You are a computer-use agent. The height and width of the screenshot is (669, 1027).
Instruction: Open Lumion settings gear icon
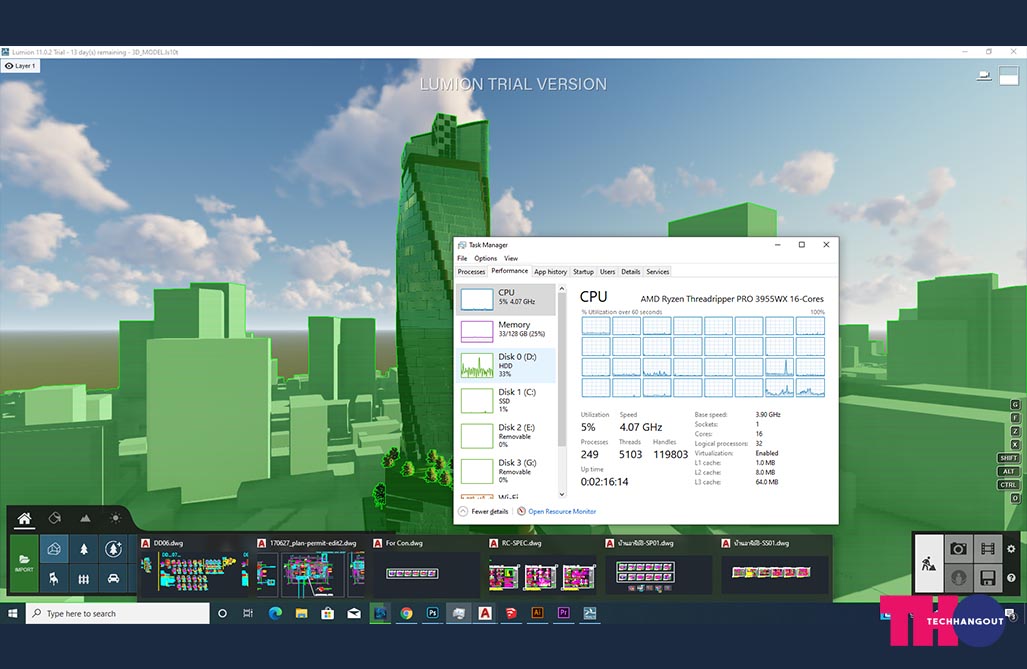[1011, 549]
